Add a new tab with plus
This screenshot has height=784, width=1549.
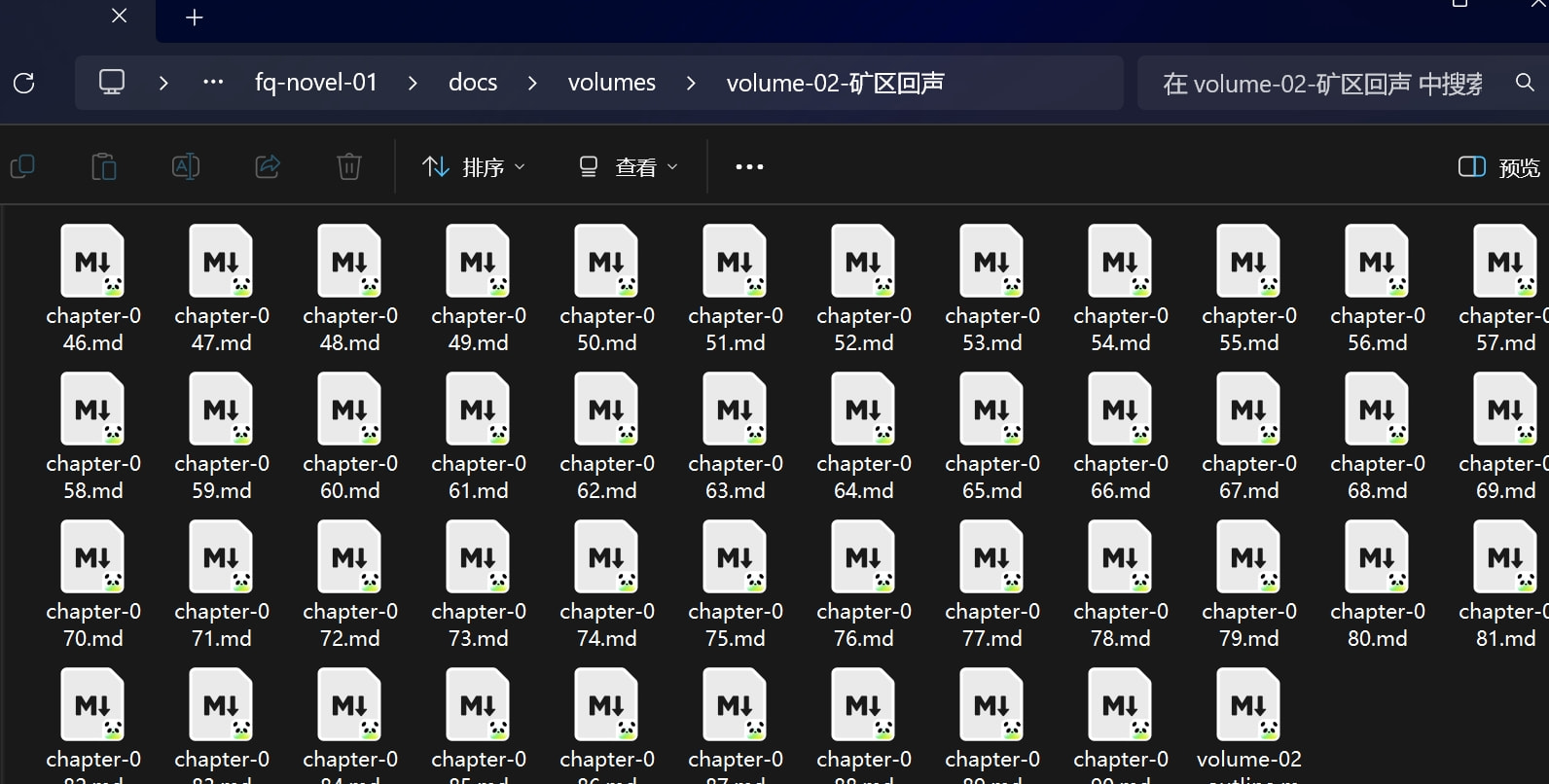195,18
